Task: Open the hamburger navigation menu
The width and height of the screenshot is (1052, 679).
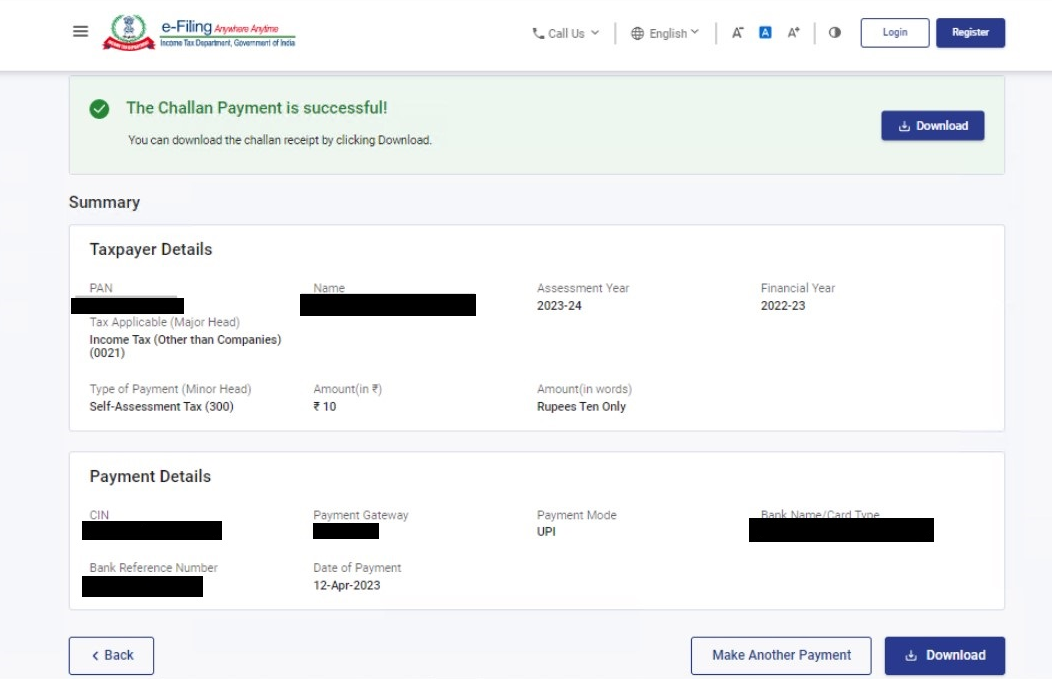Action: (79, 31)
